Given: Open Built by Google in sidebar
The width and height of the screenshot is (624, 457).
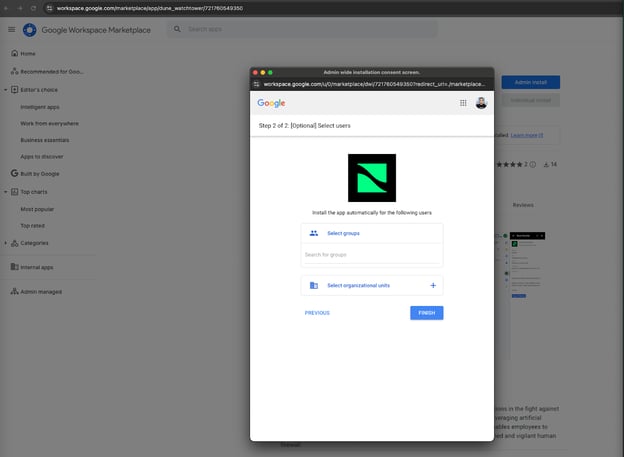Looking at the screenshot, I should click(x=39, y=174).
